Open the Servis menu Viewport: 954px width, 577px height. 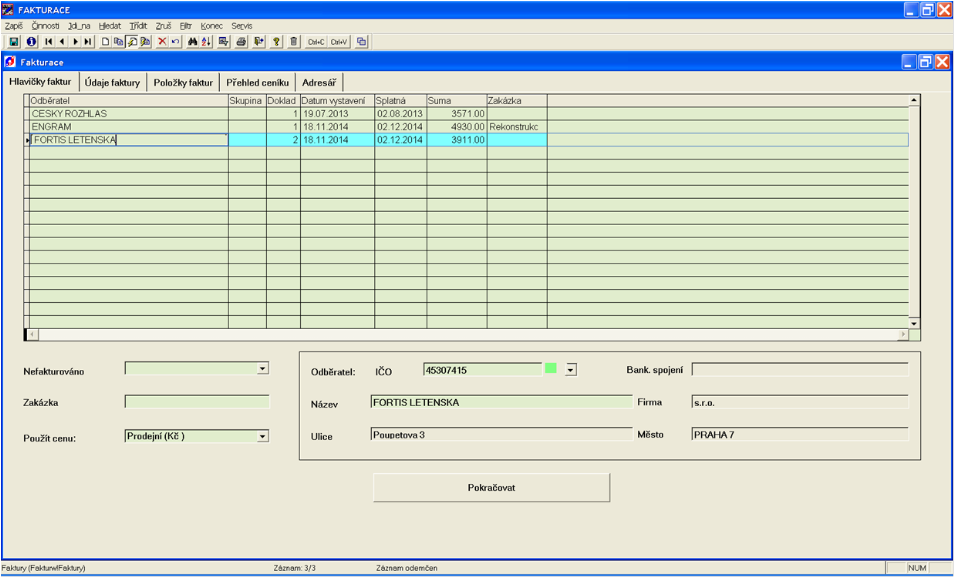pos(242,26)
